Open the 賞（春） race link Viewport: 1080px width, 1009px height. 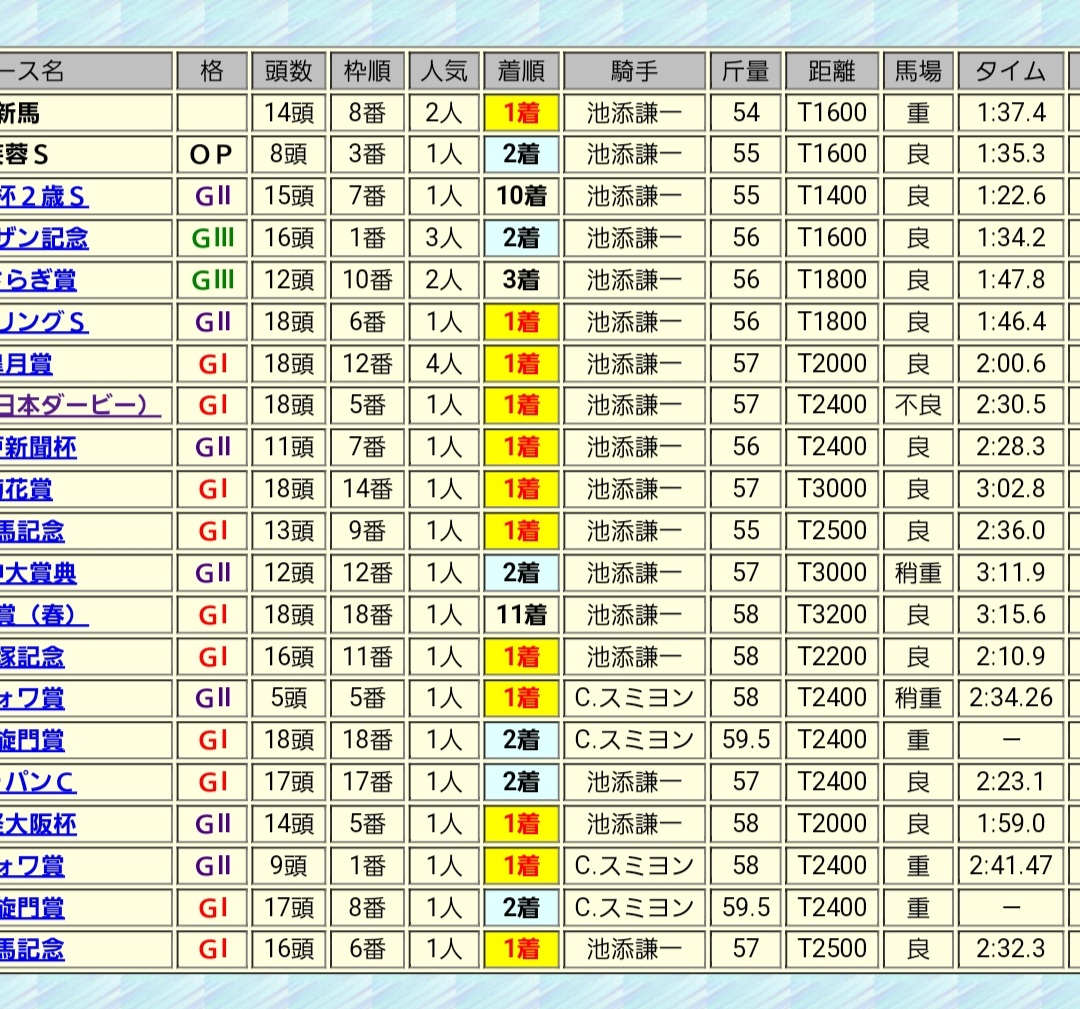[x=44, y=615]
